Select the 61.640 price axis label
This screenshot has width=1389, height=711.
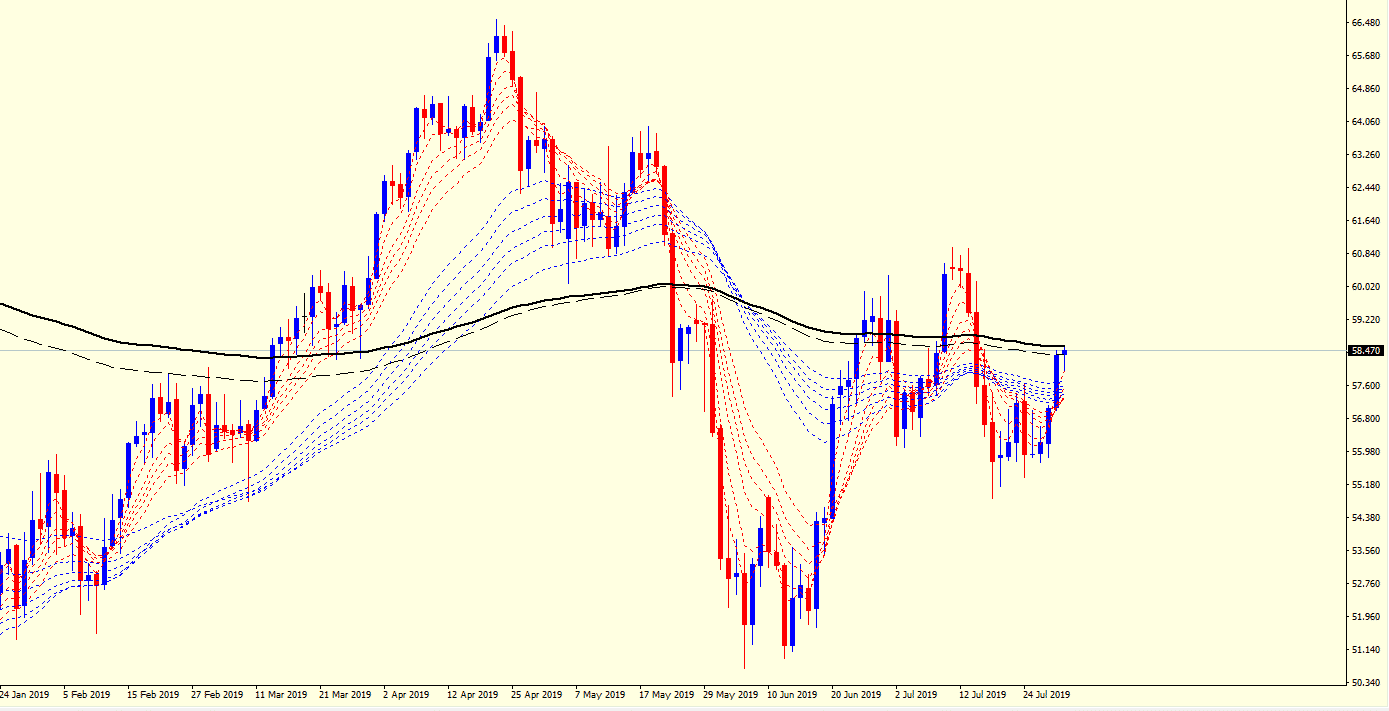point(1366,221)
